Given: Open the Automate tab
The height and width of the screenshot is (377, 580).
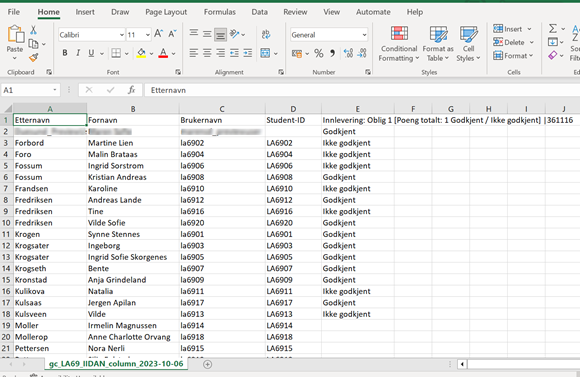Looking at the screenshot, I should [x=373, y=12].
